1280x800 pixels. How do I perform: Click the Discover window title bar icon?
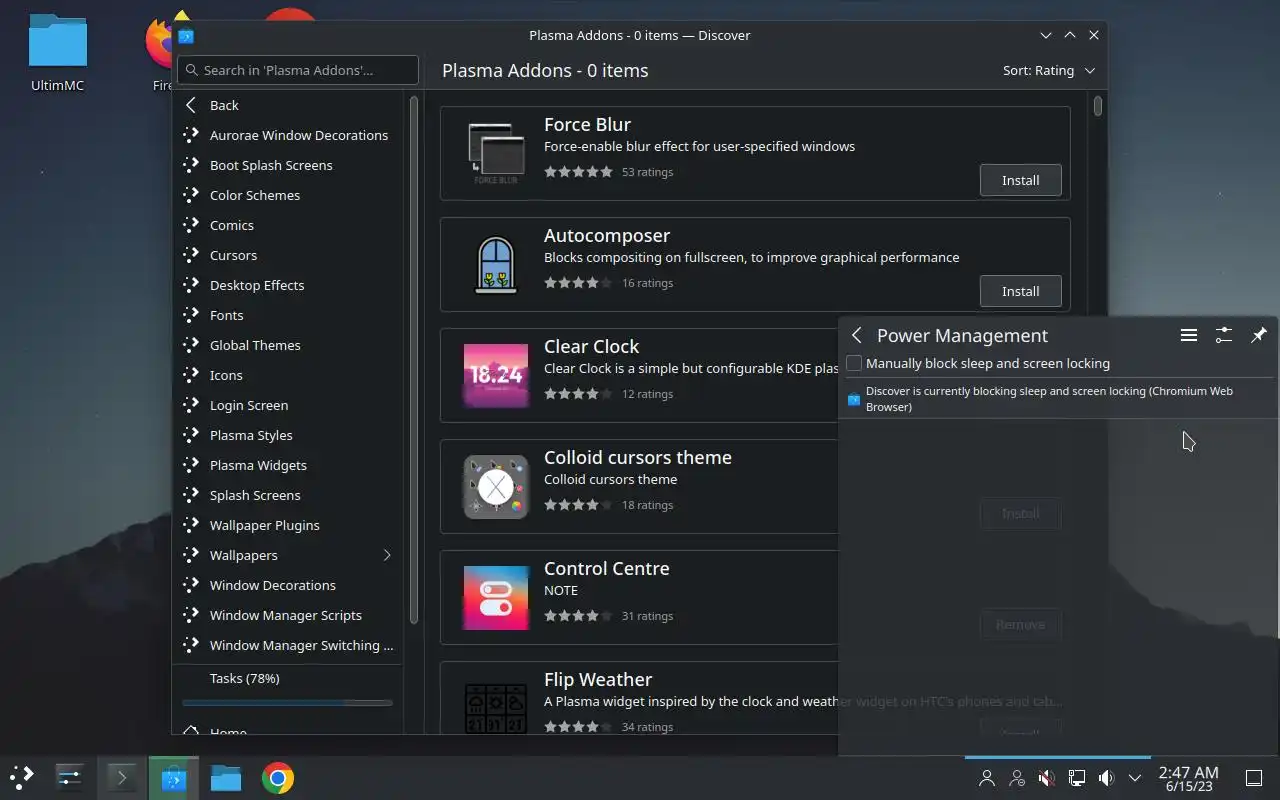[x=186, y=36]
